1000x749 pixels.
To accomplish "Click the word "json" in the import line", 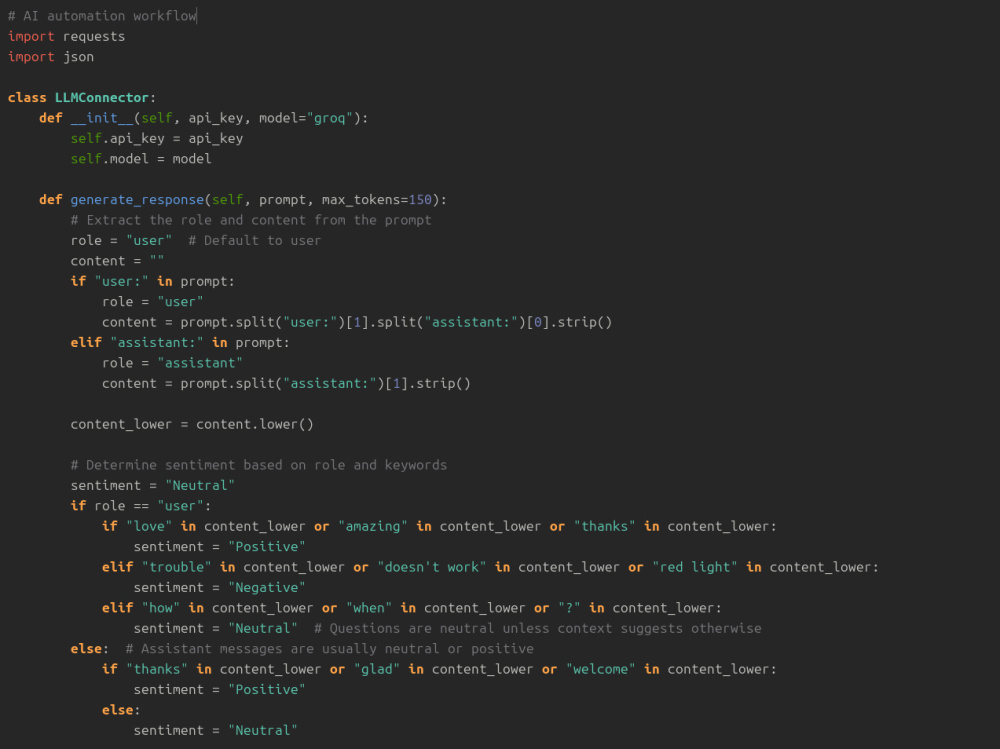I will coord(78,57).
